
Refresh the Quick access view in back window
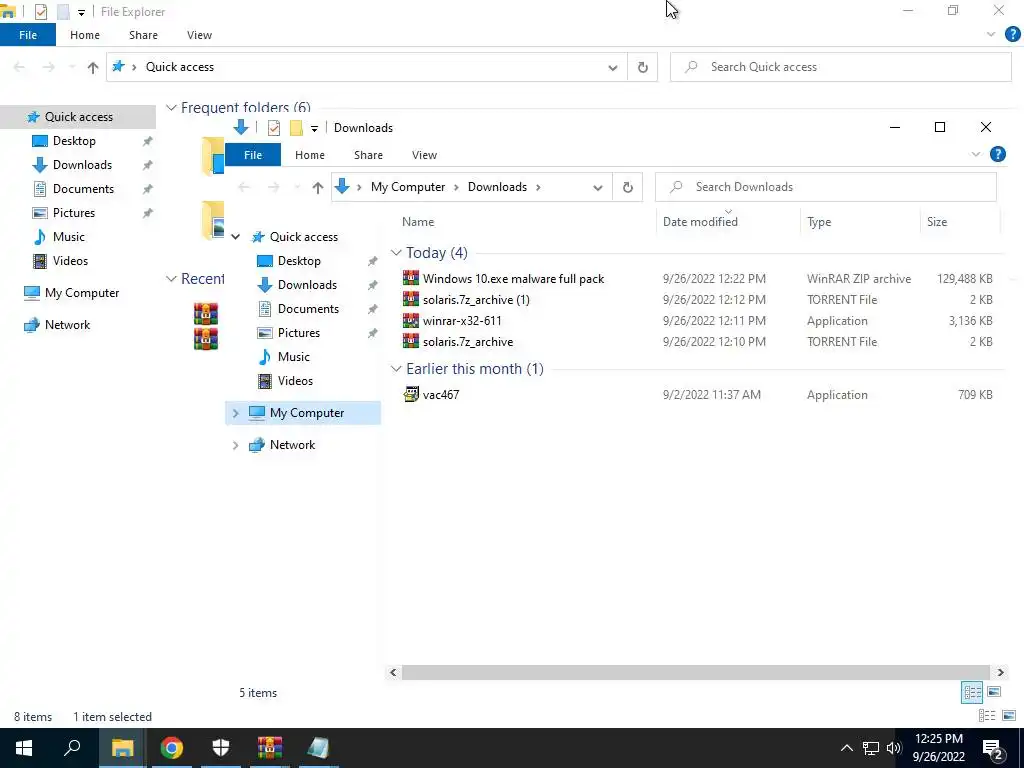[643, 67]
